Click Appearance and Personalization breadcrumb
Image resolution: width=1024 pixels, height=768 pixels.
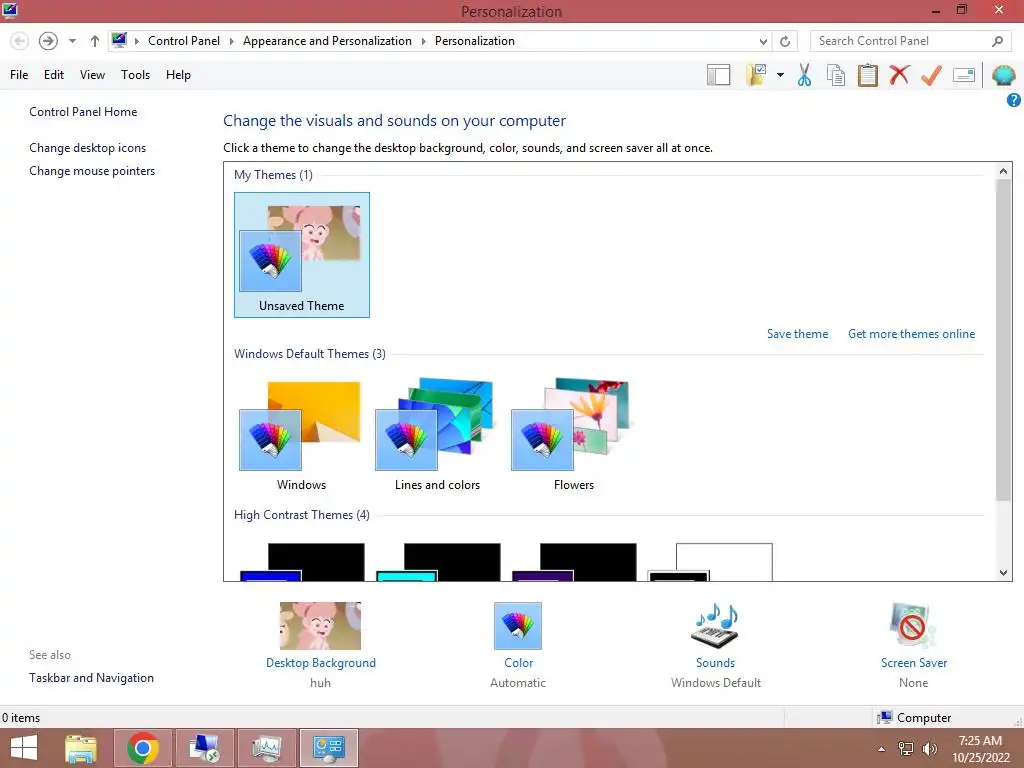point(327,41)
